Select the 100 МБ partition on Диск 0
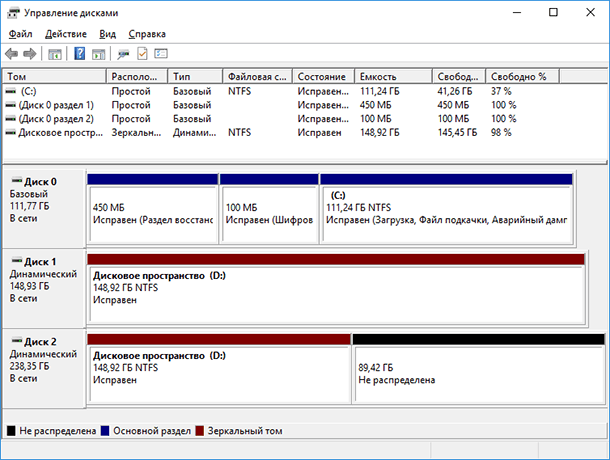Viewport: 610px width, 460px height. pyautogui.click(x=269, y=209)
